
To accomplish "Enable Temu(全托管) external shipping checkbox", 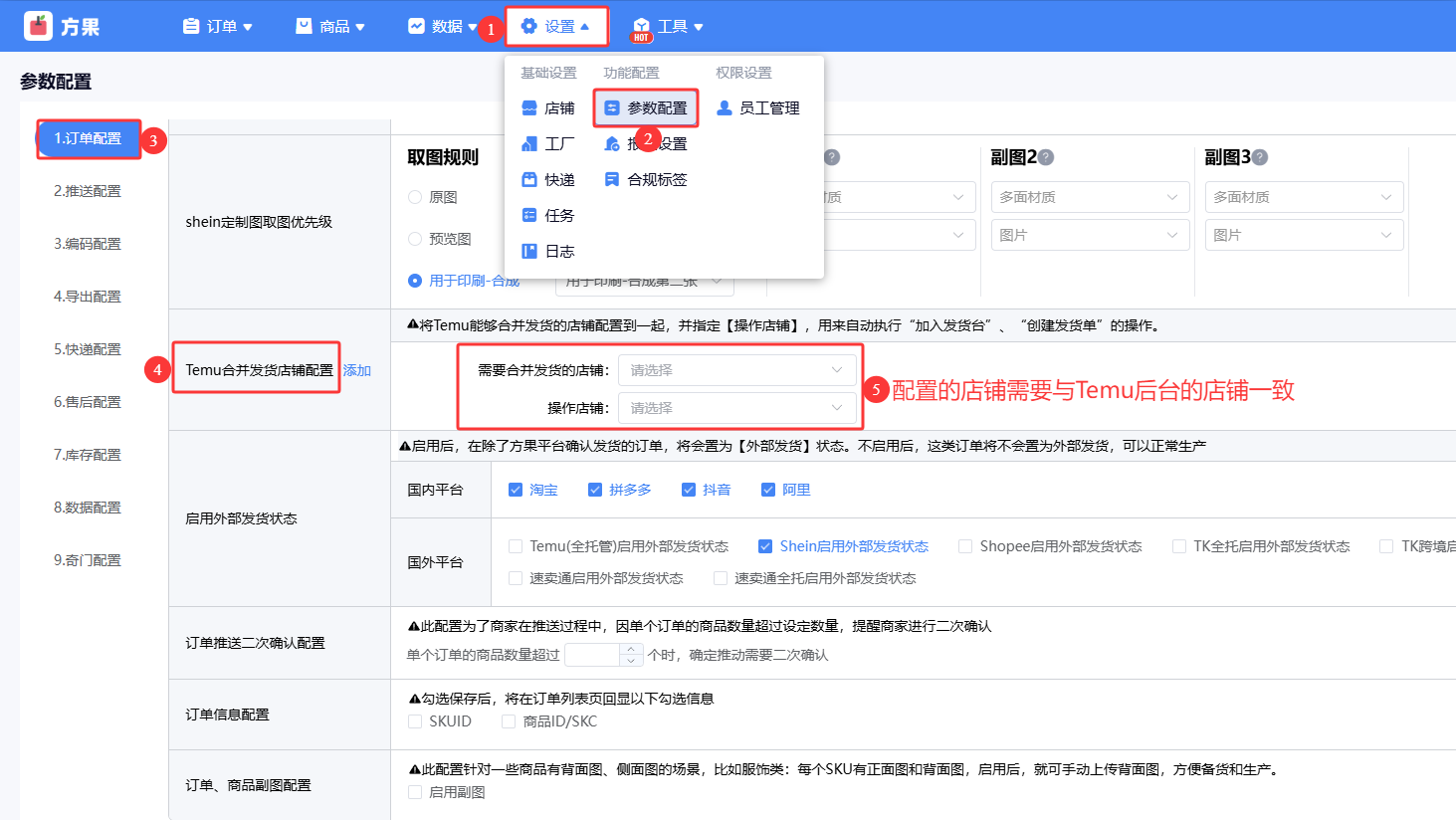I will click(516, 546).
